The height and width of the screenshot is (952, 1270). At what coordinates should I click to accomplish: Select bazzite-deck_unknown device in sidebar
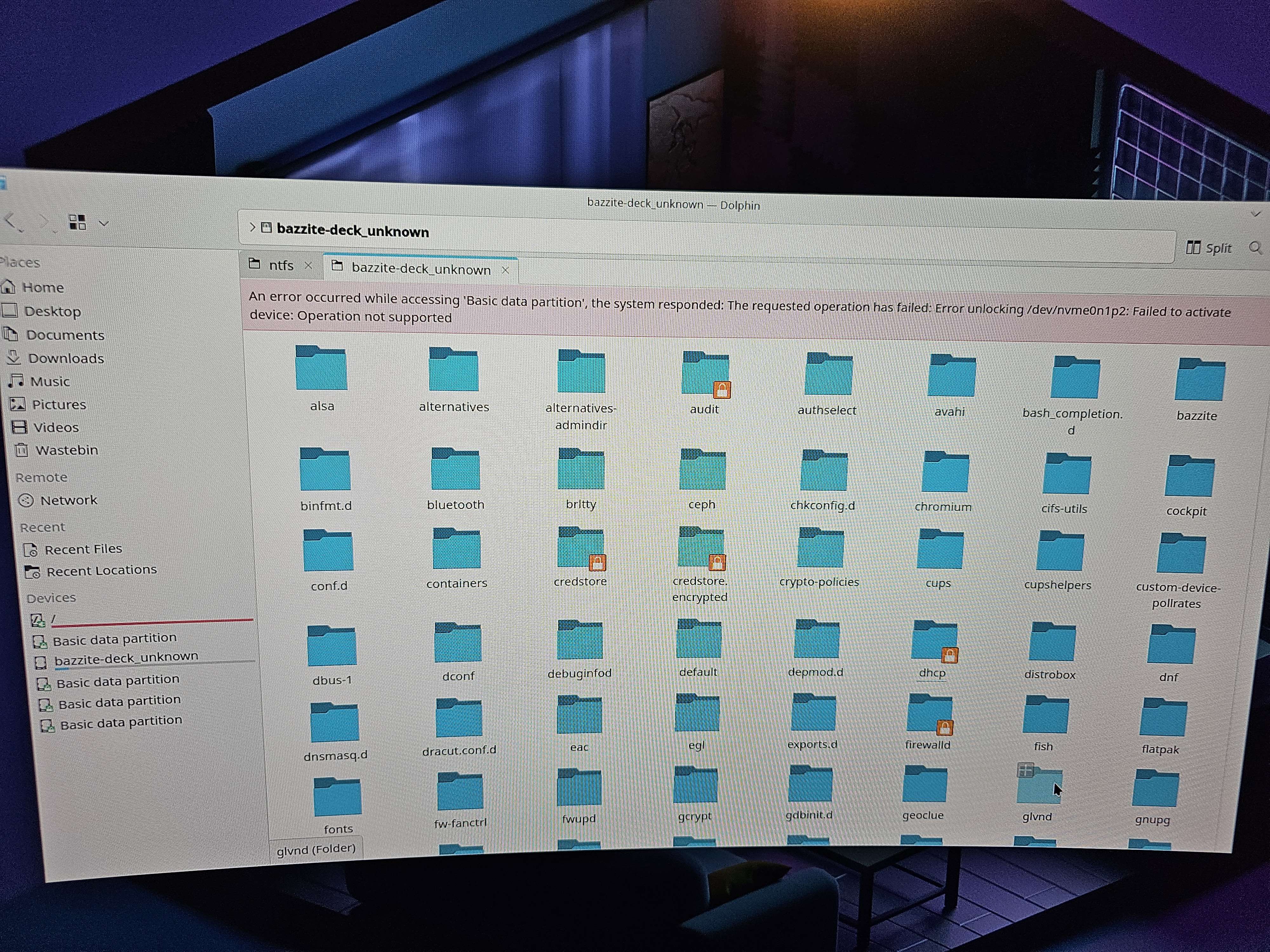(x=126, y=658)
